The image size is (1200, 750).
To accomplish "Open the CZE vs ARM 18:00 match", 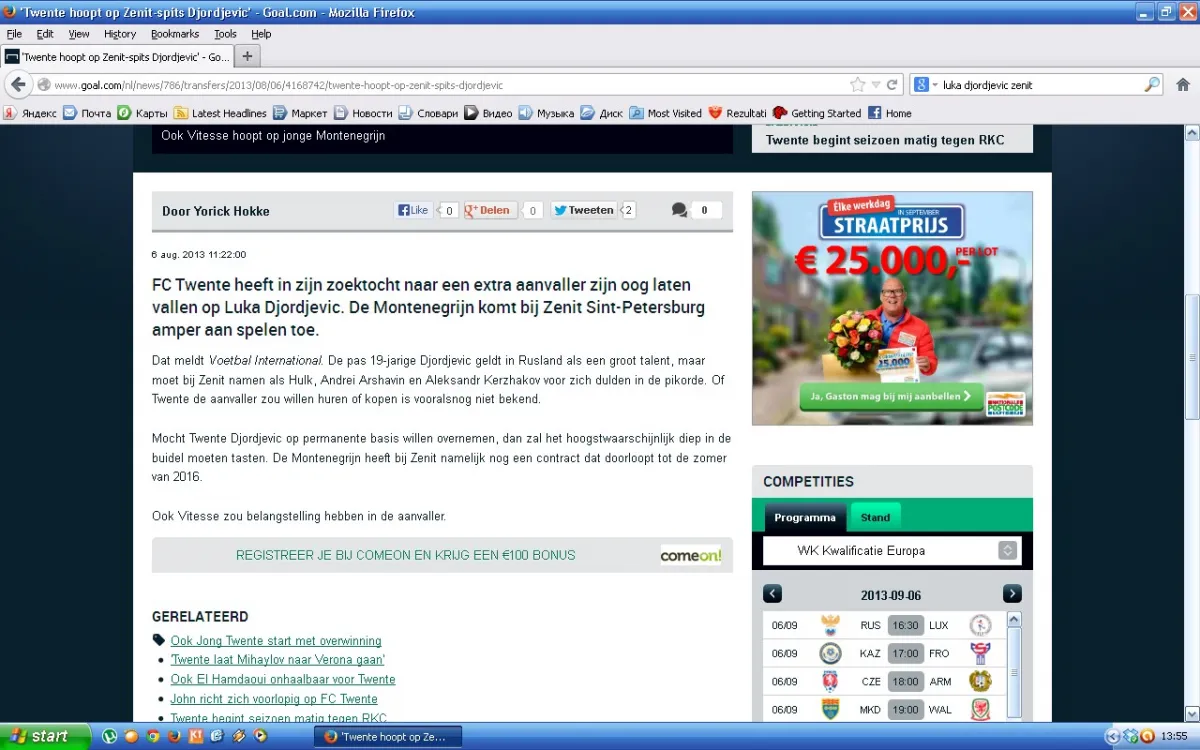I will (x=884, y=681).
